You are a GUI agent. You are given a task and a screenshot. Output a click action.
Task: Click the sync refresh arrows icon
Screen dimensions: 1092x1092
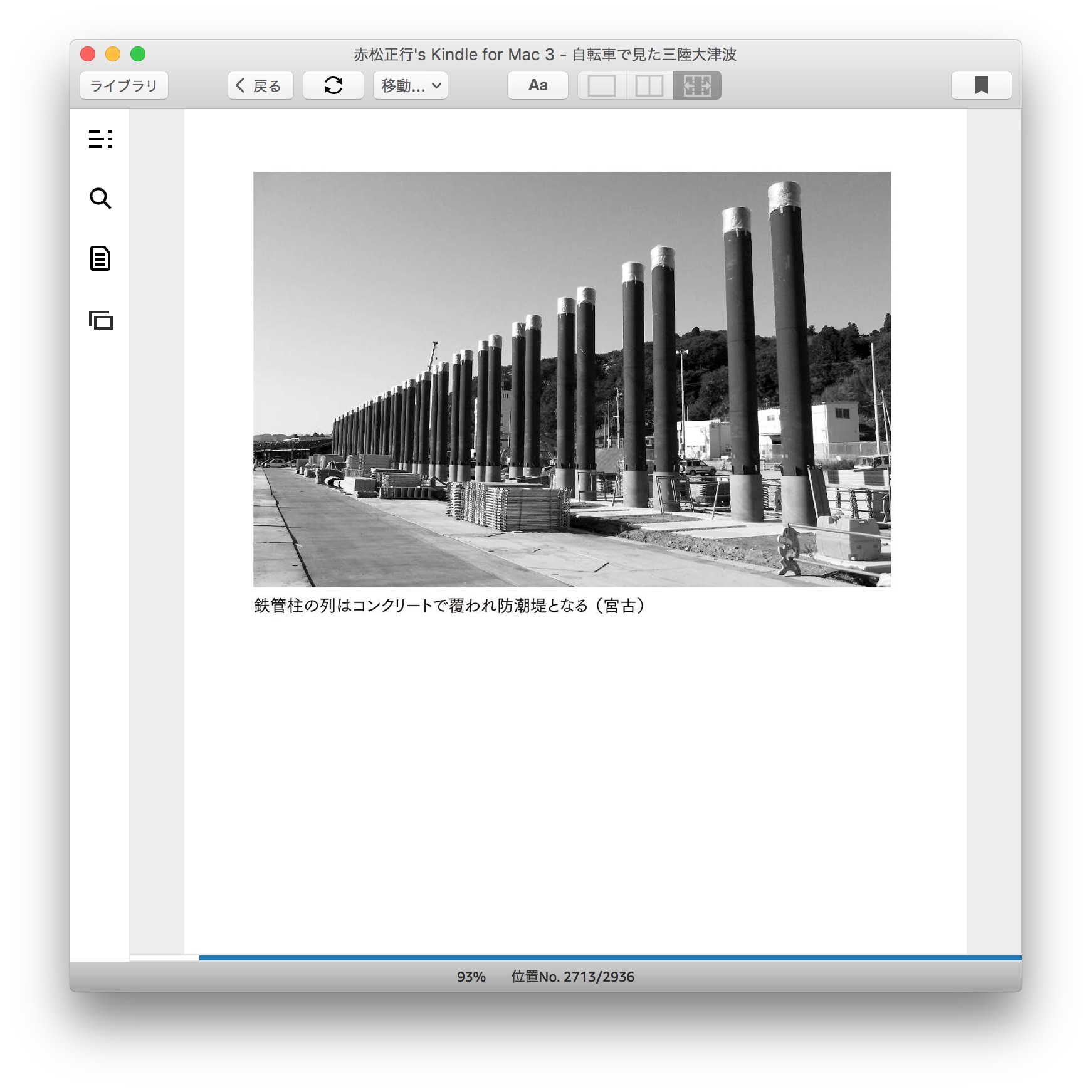333,85
